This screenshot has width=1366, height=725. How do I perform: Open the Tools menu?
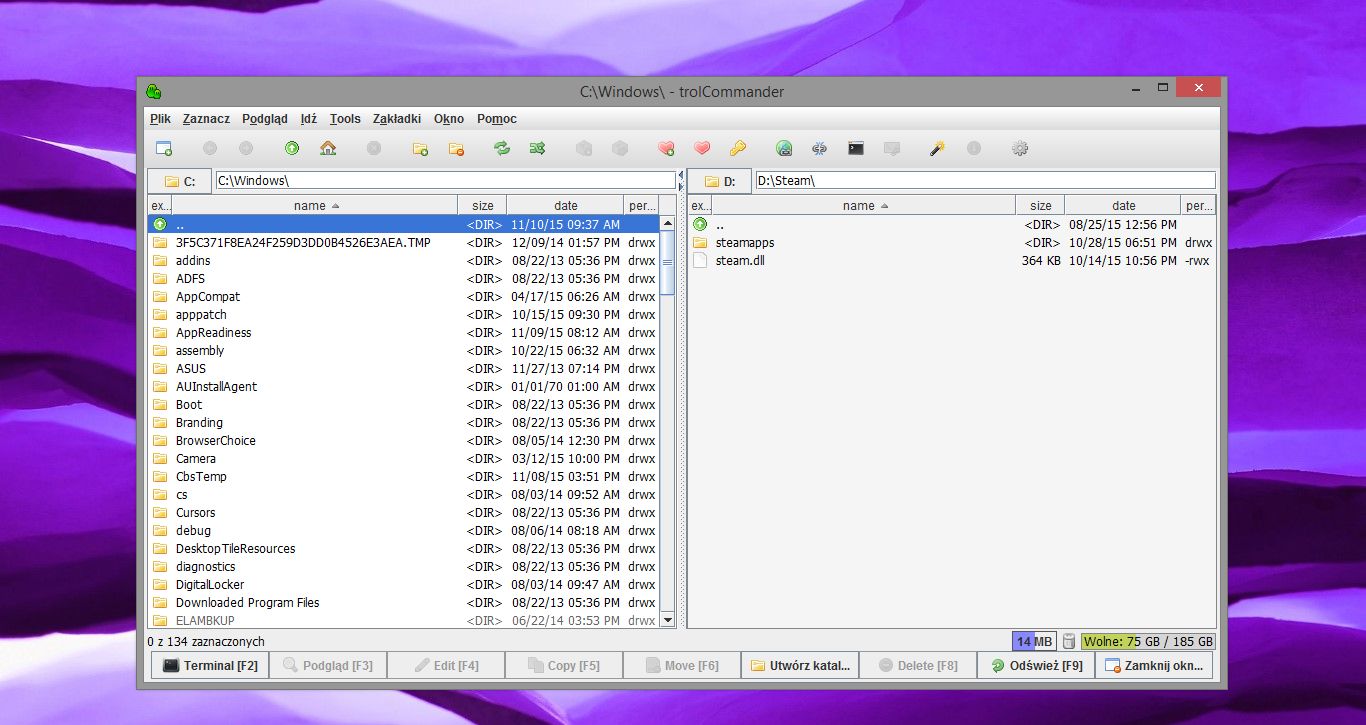(345, 118)
